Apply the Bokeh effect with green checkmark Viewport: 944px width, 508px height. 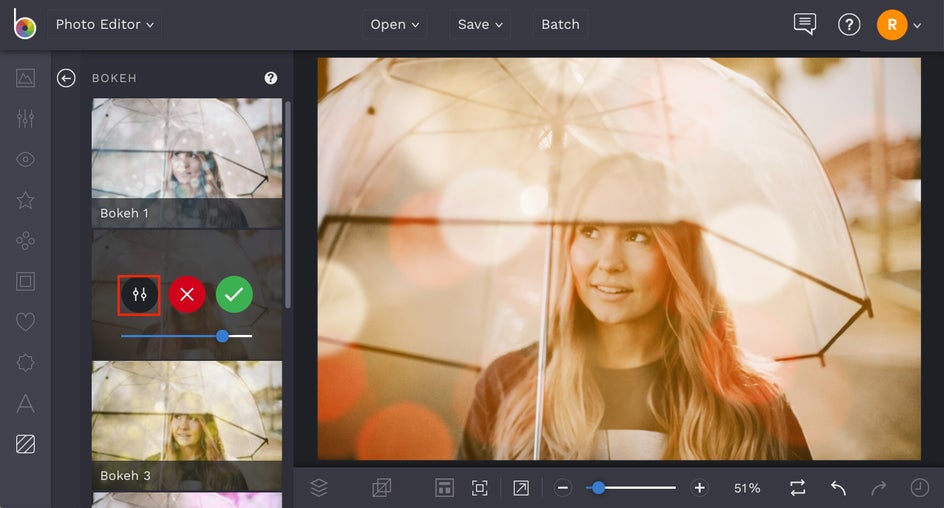point(234,294)
